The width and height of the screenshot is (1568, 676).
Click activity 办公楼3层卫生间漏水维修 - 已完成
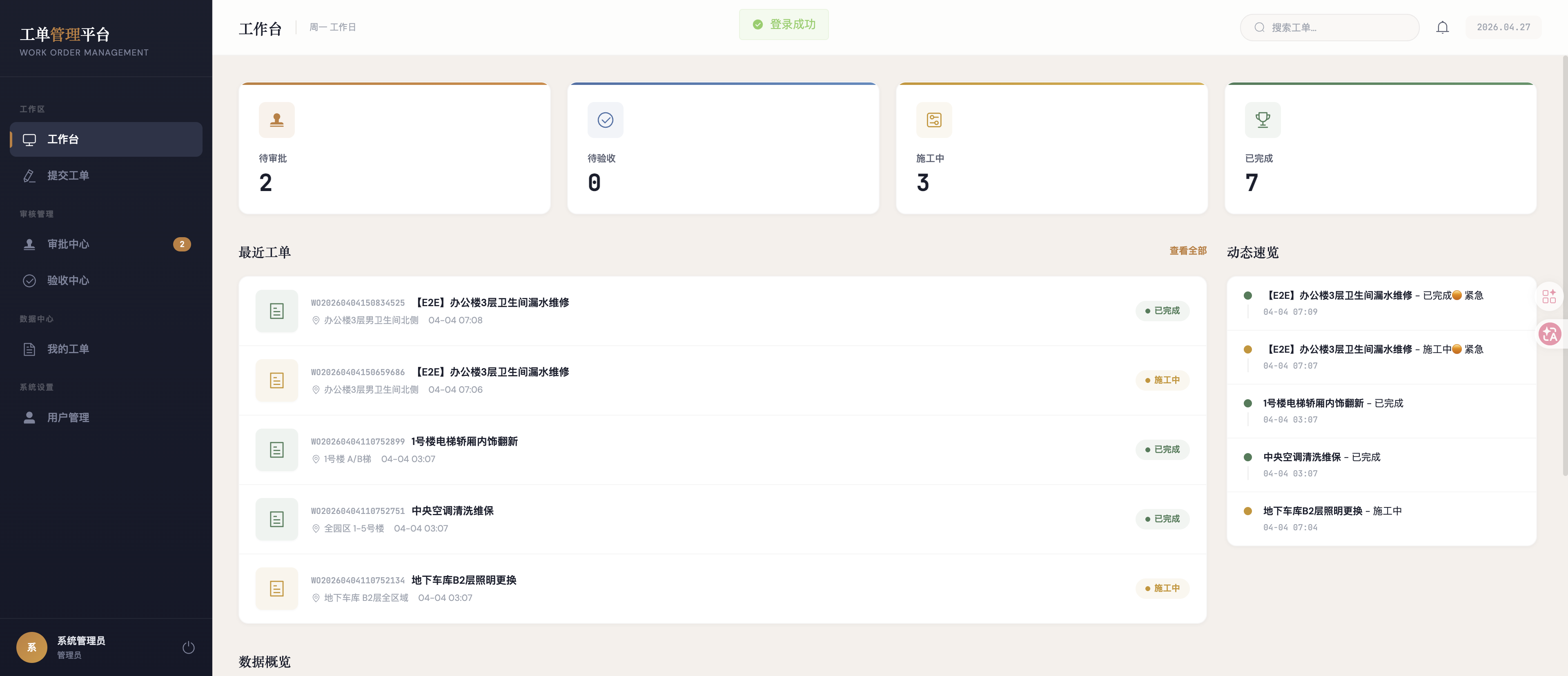coord(1381,303)
